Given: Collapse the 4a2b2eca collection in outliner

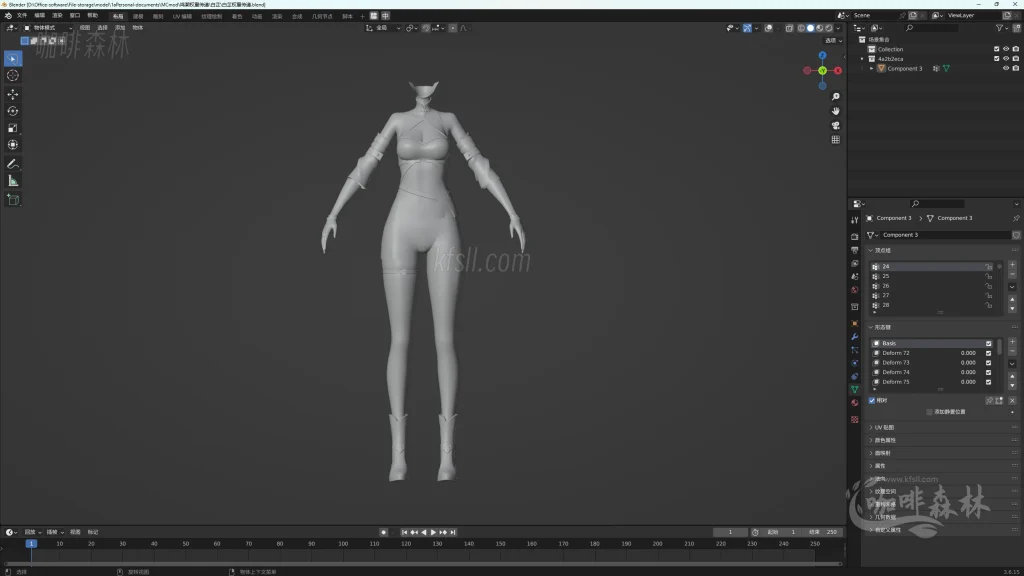Looking at the screenshot, I should click(862, 59).
